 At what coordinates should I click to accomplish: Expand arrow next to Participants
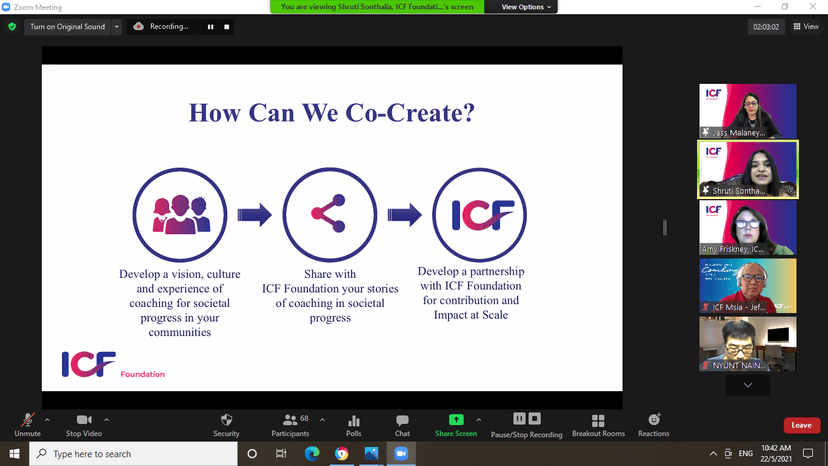[x=322, y=420]
